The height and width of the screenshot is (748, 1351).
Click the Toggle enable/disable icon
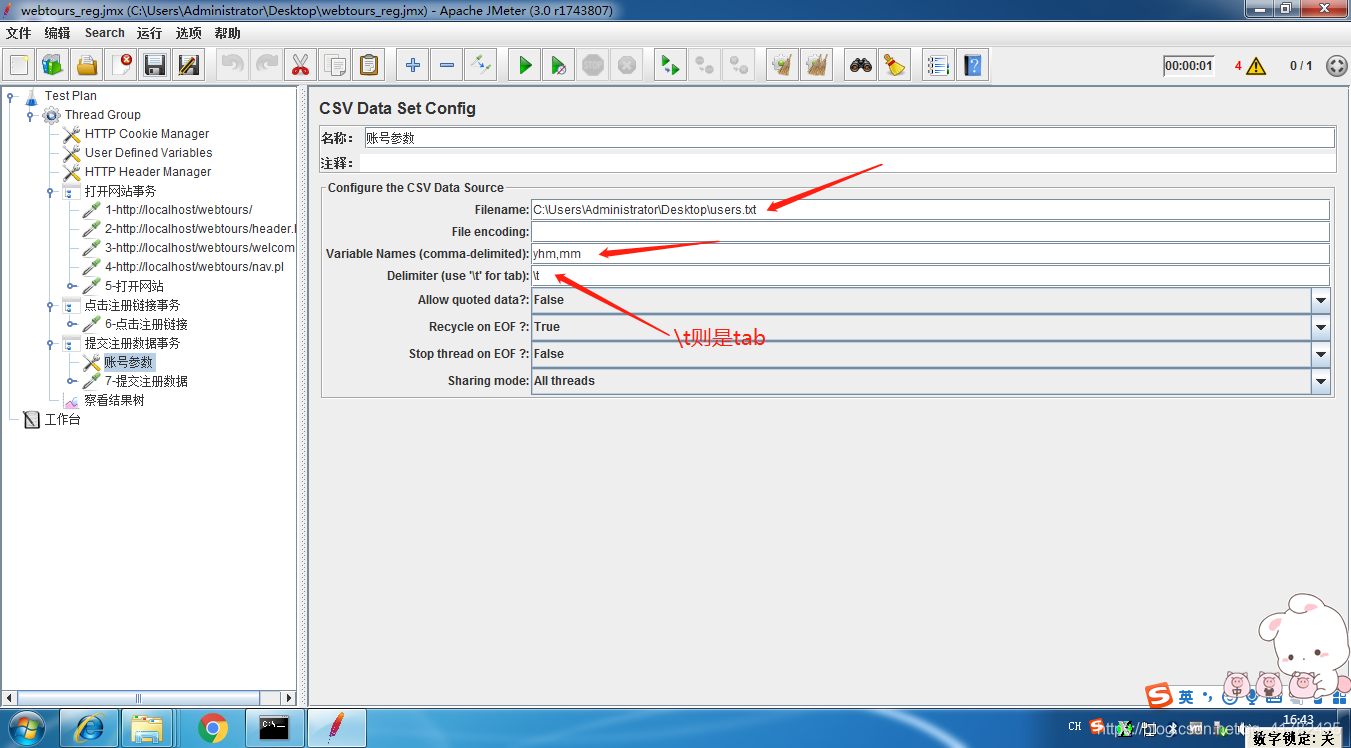pyautogui.click(x=481, y=66)
